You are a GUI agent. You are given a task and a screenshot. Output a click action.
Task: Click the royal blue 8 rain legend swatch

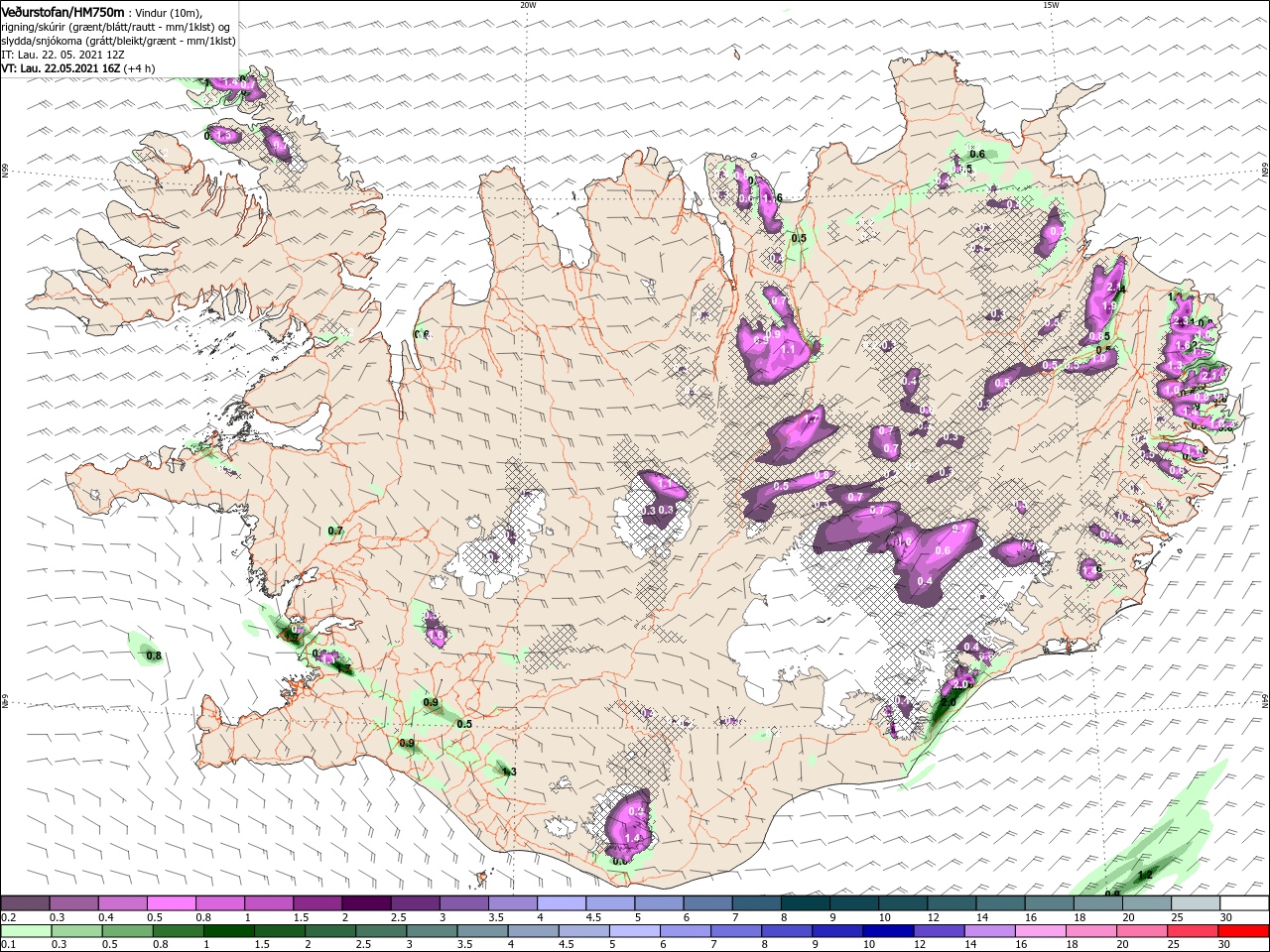pos(787,931)
